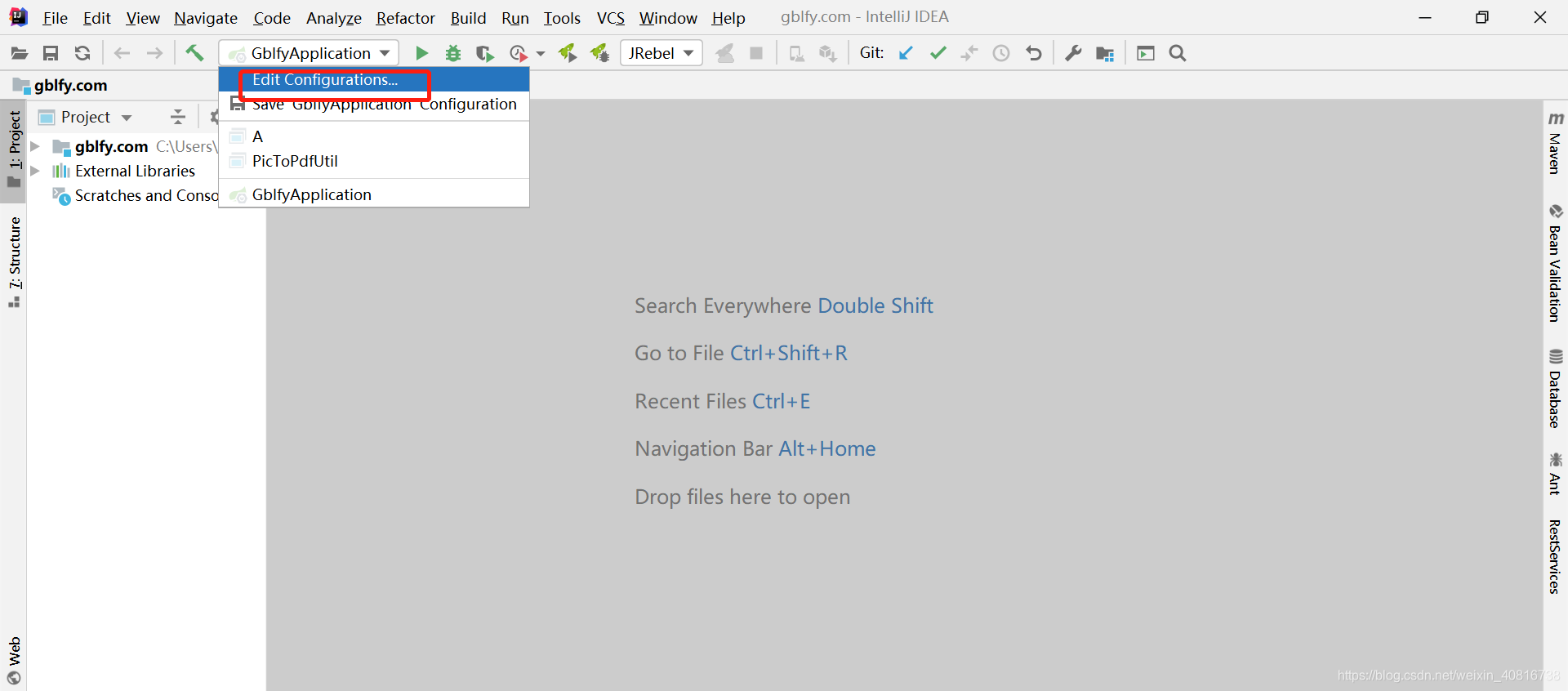Click the grayed Stop square icon
Image resolution: width=1568 pixels, height=691 pixels.
[x=756, y=53]
